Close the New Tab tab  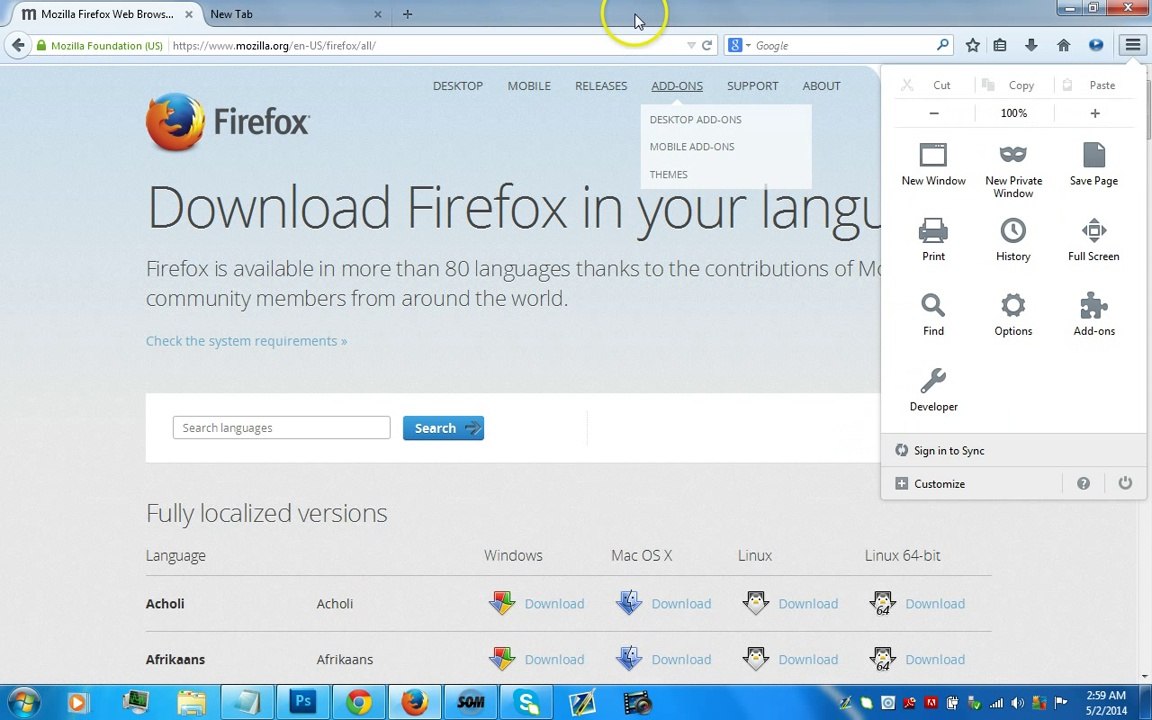pos(378,14)
